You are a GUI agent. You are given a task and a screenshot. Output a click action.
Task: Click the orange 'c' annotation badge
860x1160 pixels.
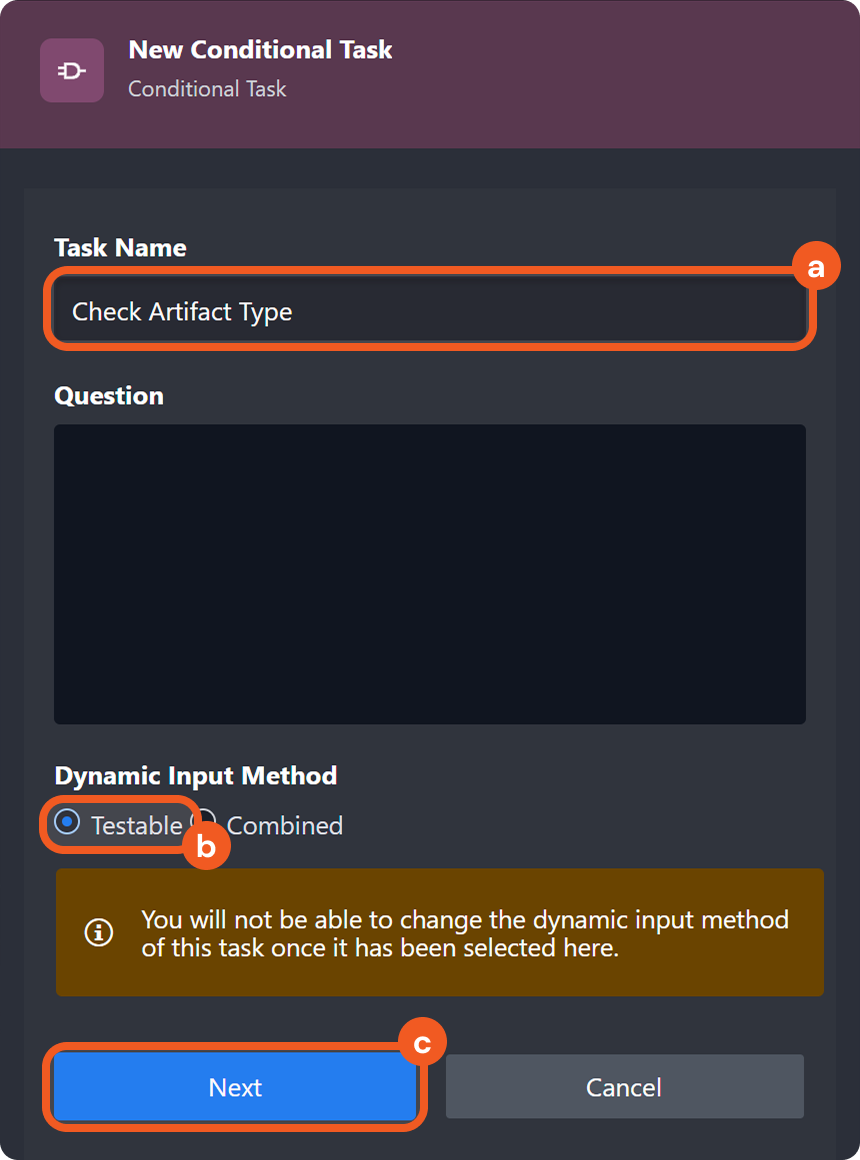pos(422,1044)
